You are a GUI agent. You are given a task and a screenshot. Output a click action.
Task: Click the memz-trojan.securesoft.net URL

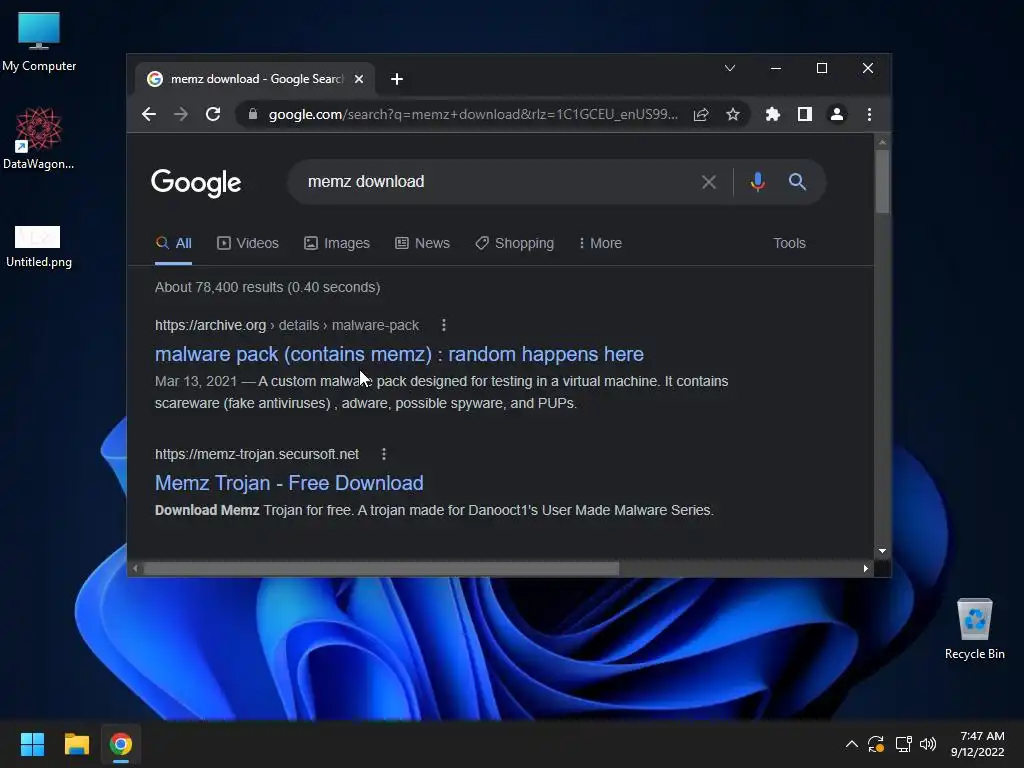pyautogui.click(x=257, y=454)
